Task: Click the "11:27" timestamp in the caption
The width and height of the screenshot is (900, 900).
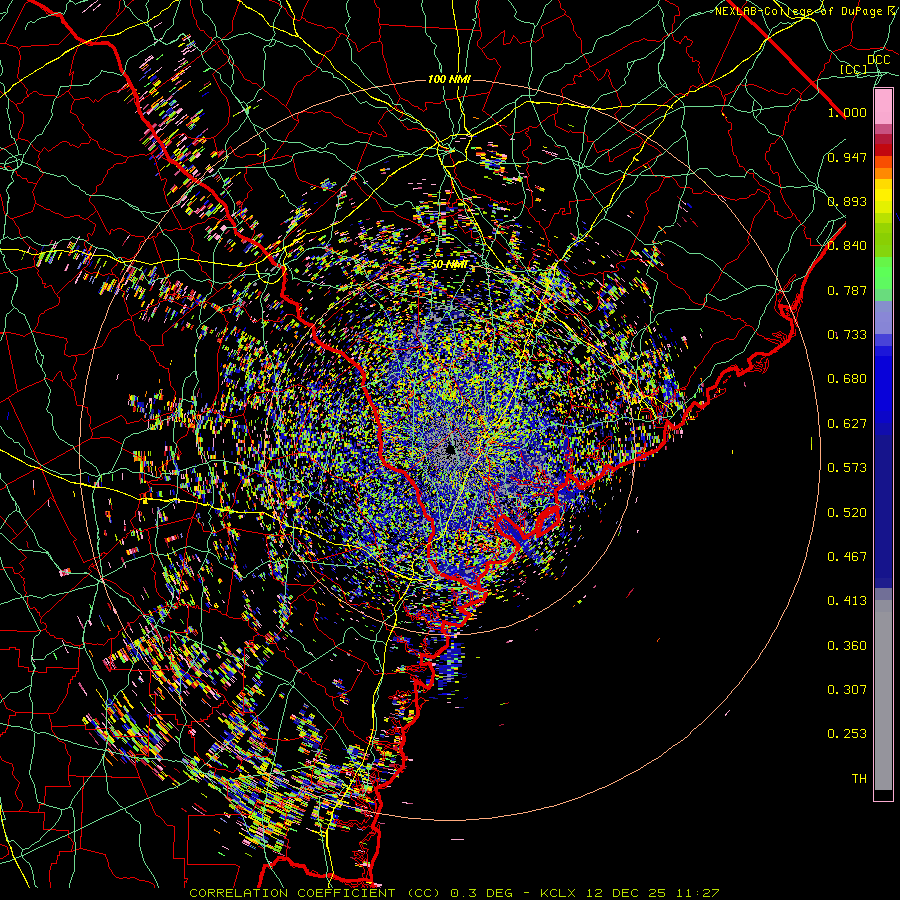Action: (697, 893)
